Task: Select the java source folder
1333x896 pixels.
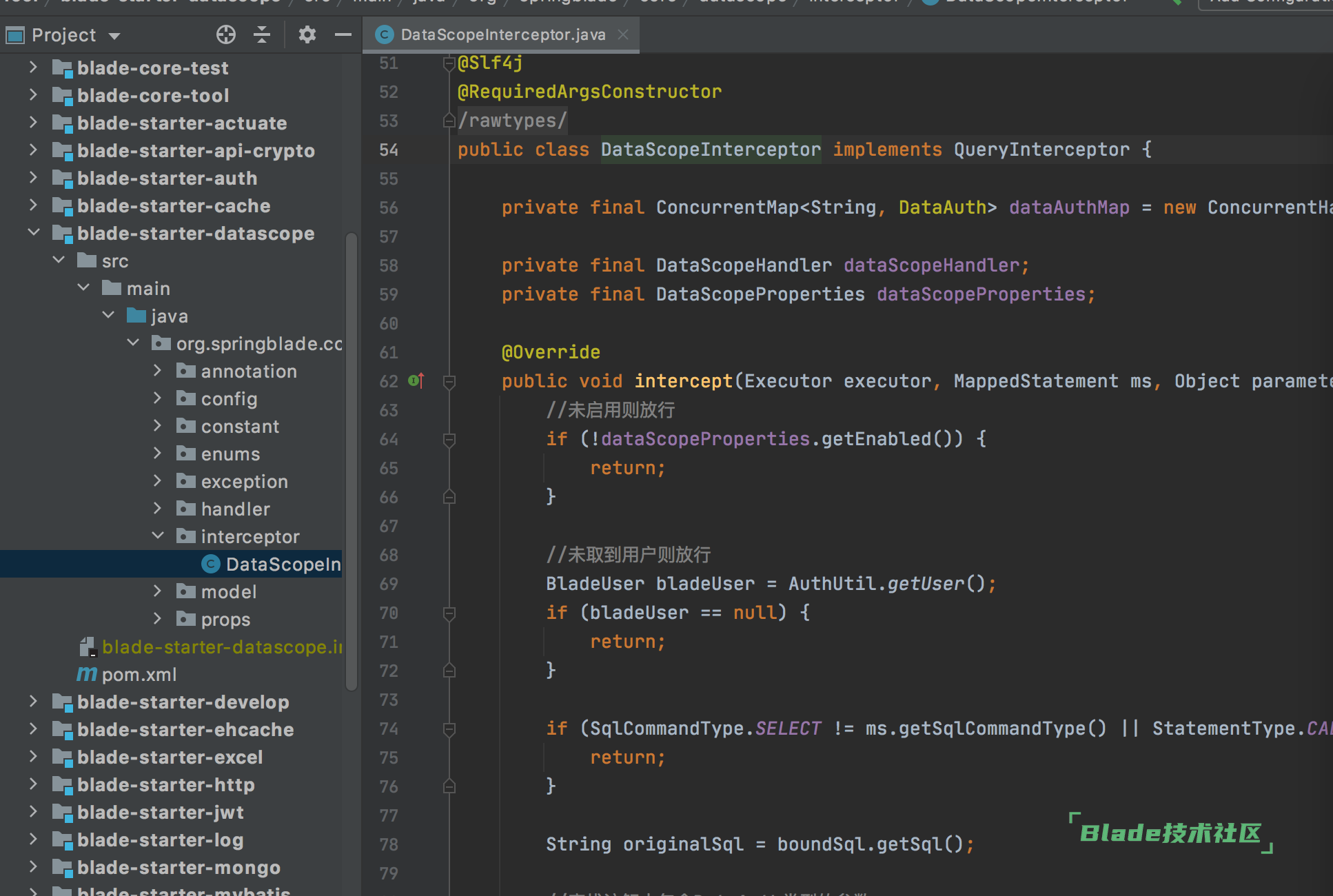Action: 169,316
